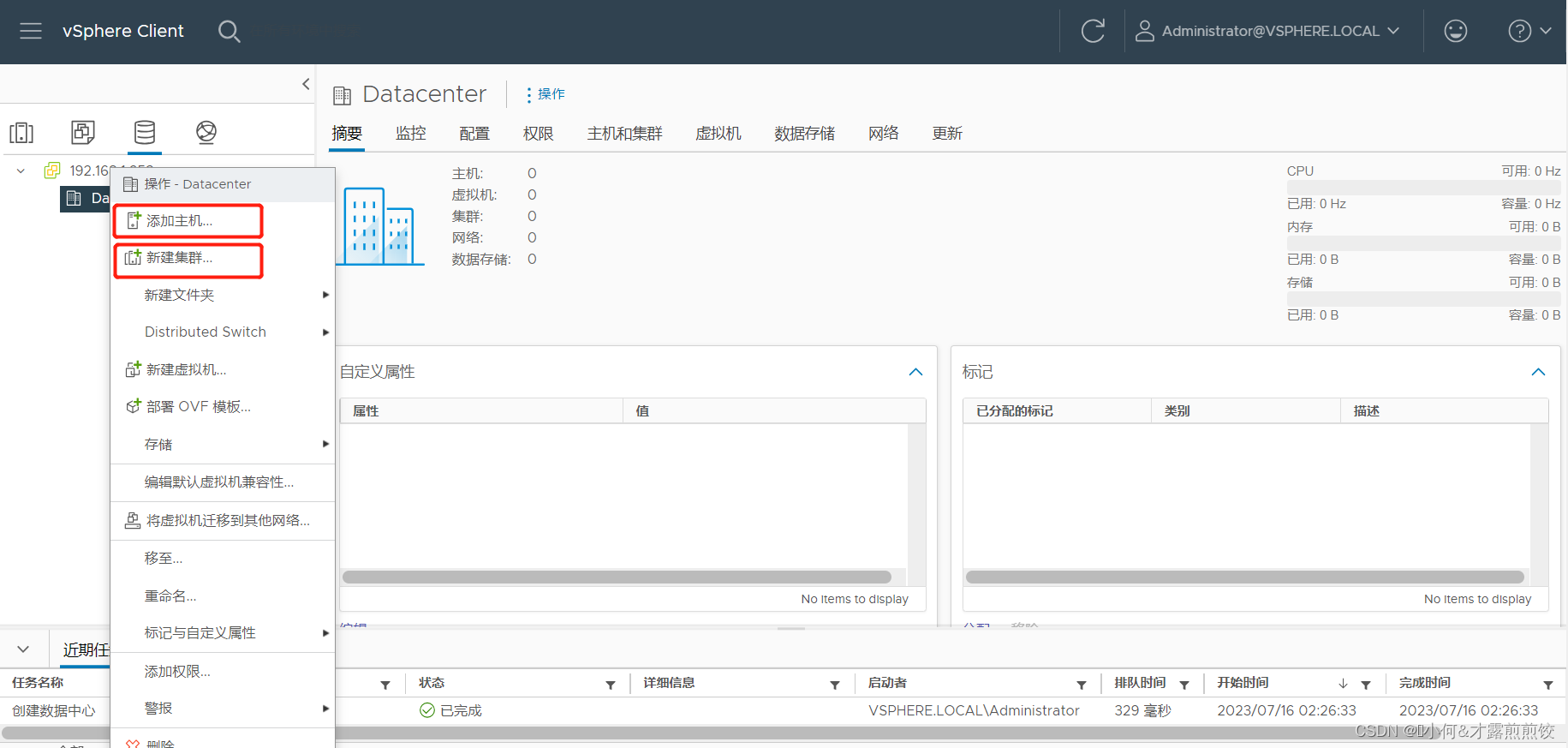
Task: Switch to the 监控 tab
Action: coord(411,134)
